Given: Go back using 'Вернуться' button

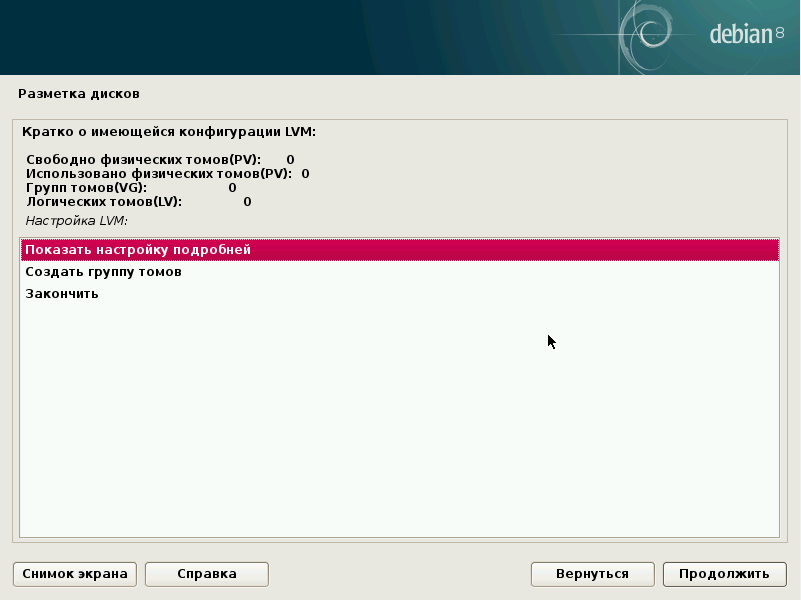Looking at the screenshot, I should [593, 574].
